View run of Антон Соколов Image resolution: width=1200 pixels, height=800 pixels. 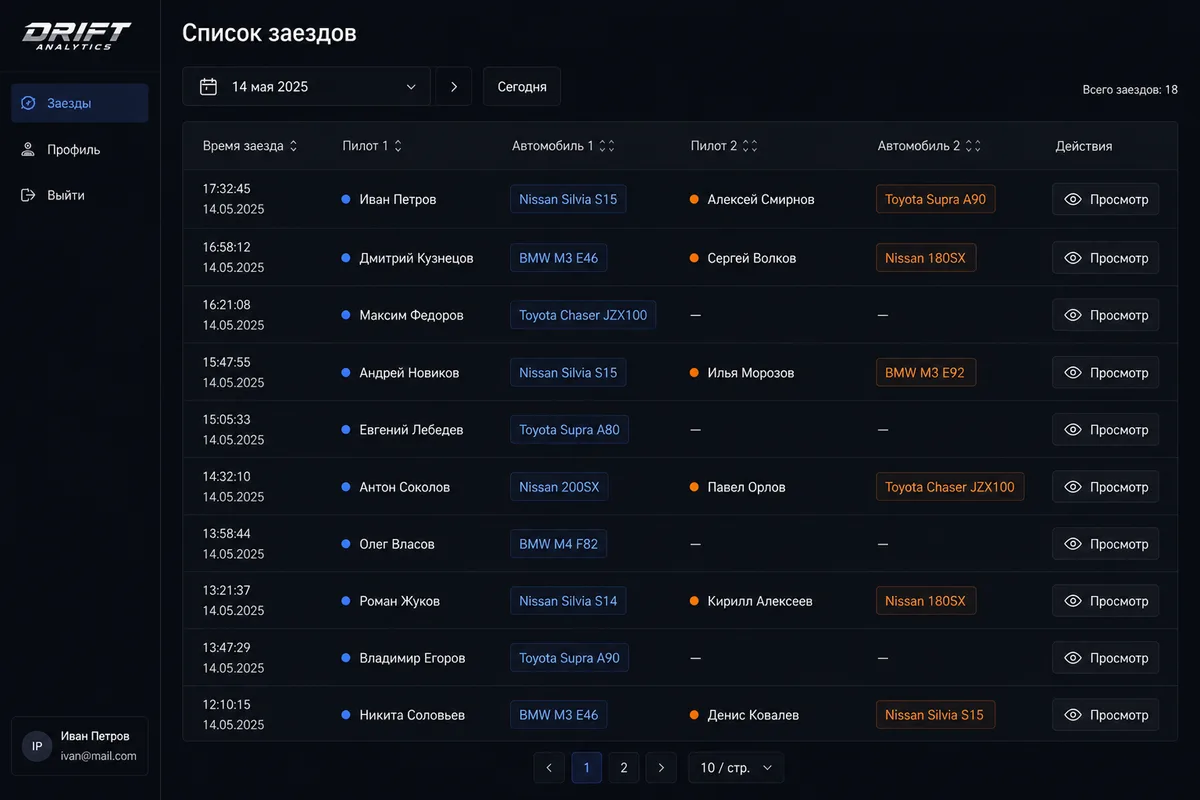1105,487
